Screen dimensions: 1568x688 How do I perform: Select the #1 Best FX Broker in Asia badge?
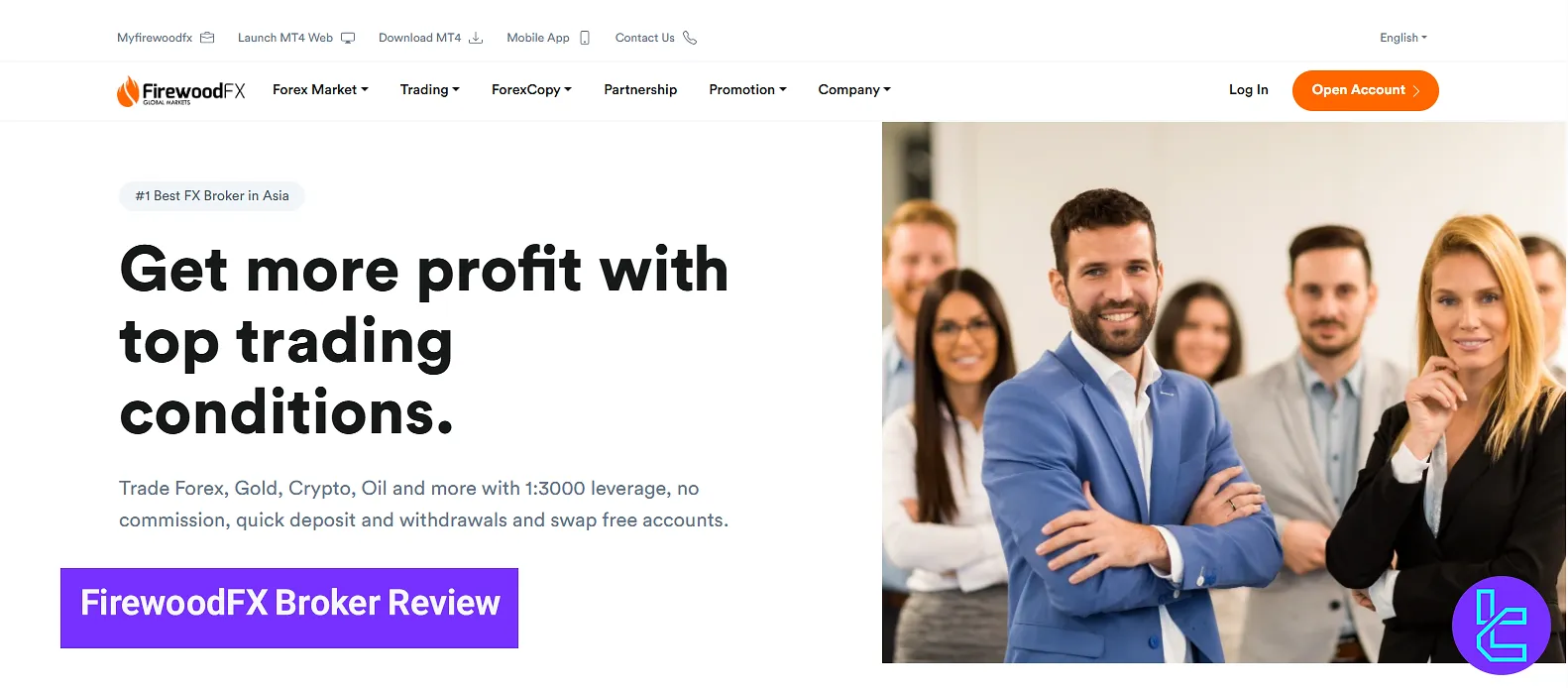click(212, 195)
